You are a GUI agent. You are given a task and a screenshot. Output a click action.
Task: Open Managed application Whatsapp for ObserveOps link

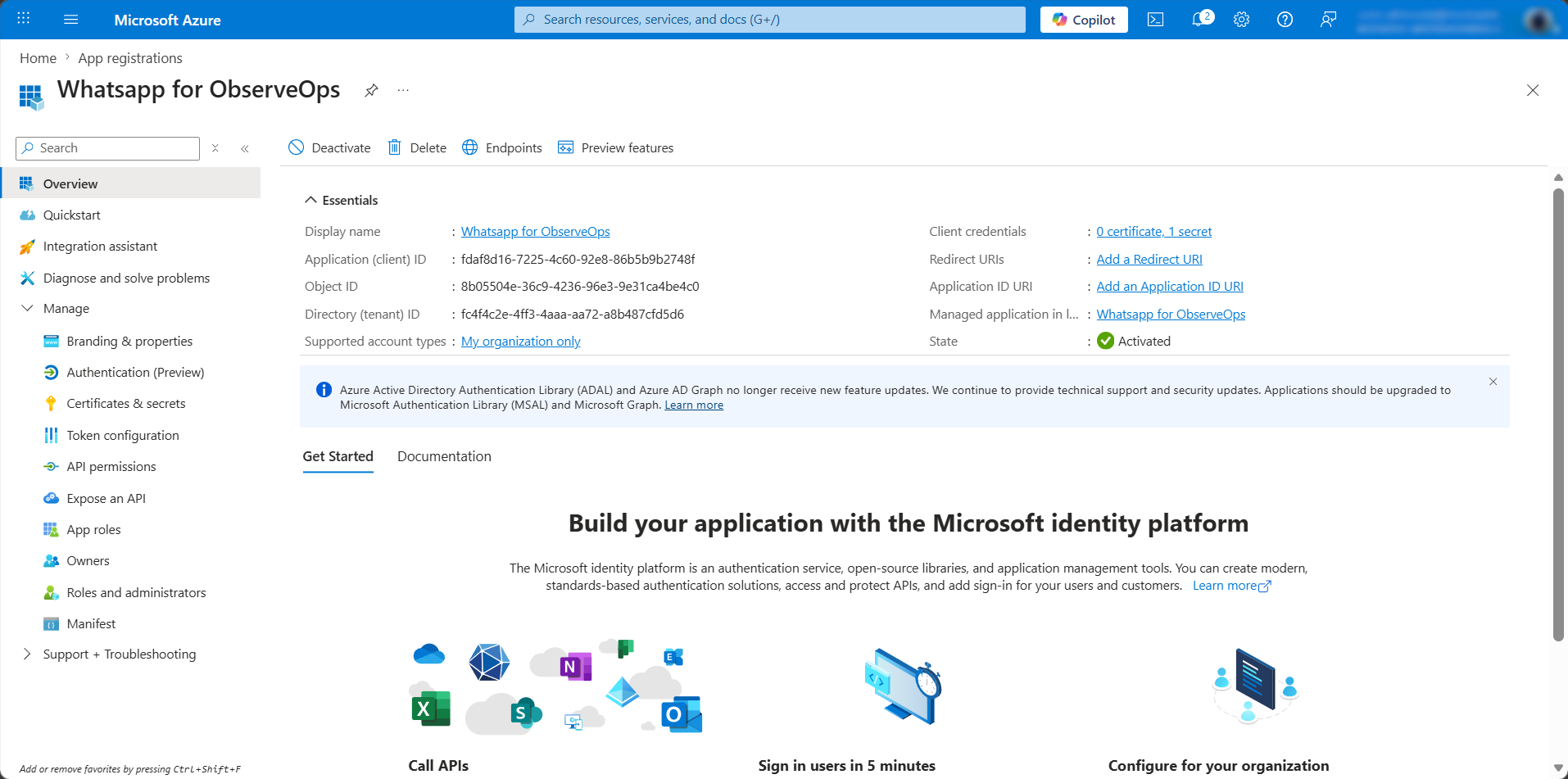[1171, 315]
